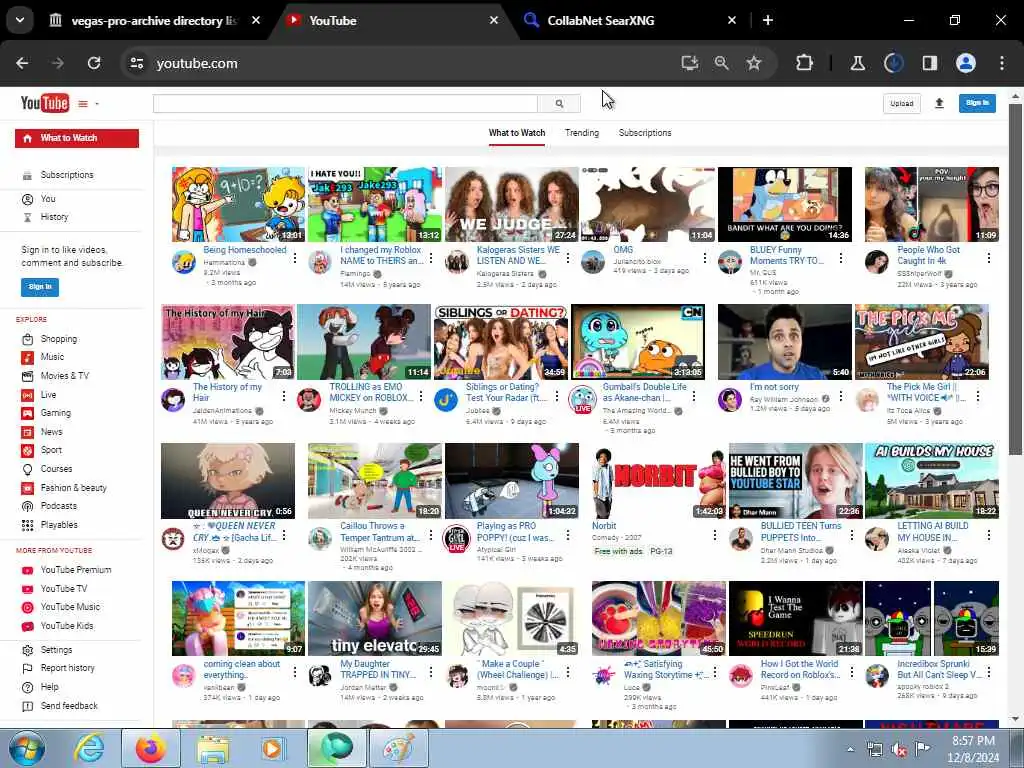
Task: Click the Upload button
Action: (x=901, y=103)
